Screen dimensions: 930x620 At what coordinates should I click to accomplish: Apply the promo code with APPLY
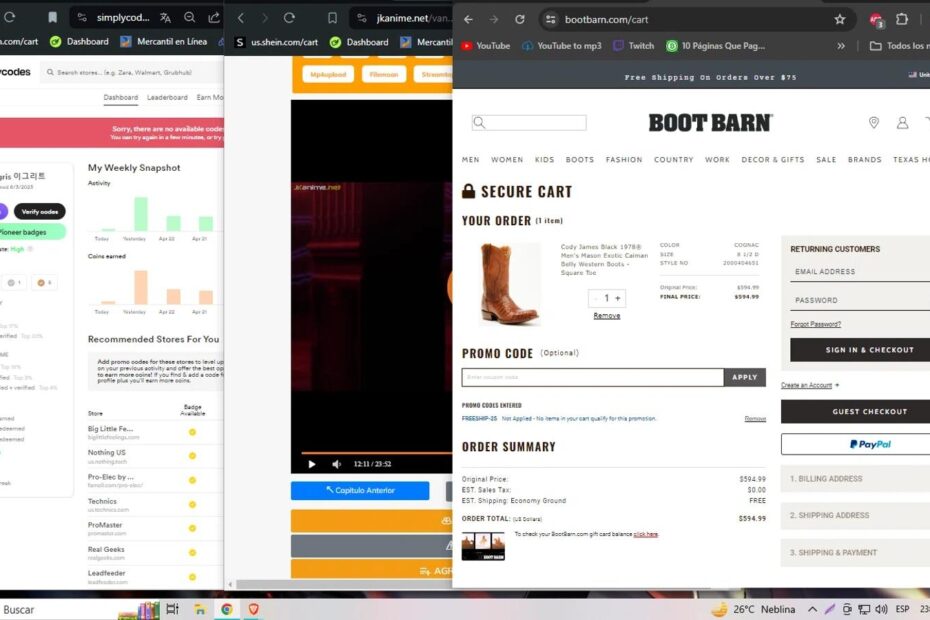744,377
